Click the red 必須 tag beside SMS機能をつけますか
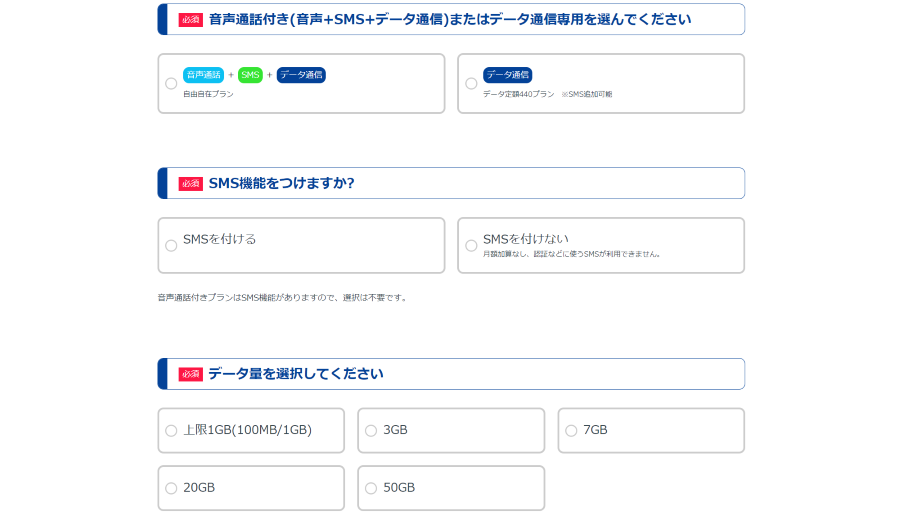The height and width of the screenshot is (517, 900). [x=190, y=184]
